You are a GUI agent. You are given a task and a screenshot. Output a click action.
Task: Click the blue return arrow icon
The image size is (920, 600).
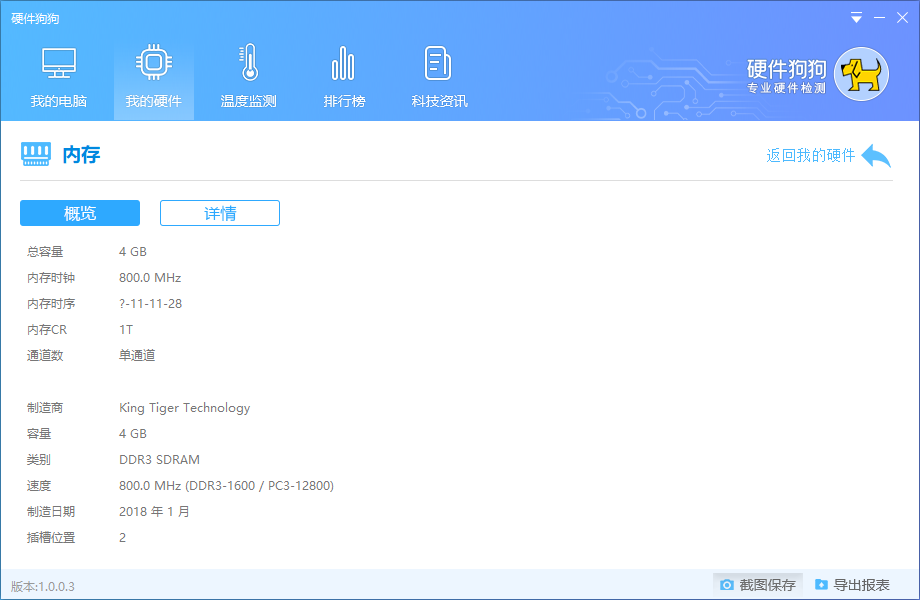[877, 155]
